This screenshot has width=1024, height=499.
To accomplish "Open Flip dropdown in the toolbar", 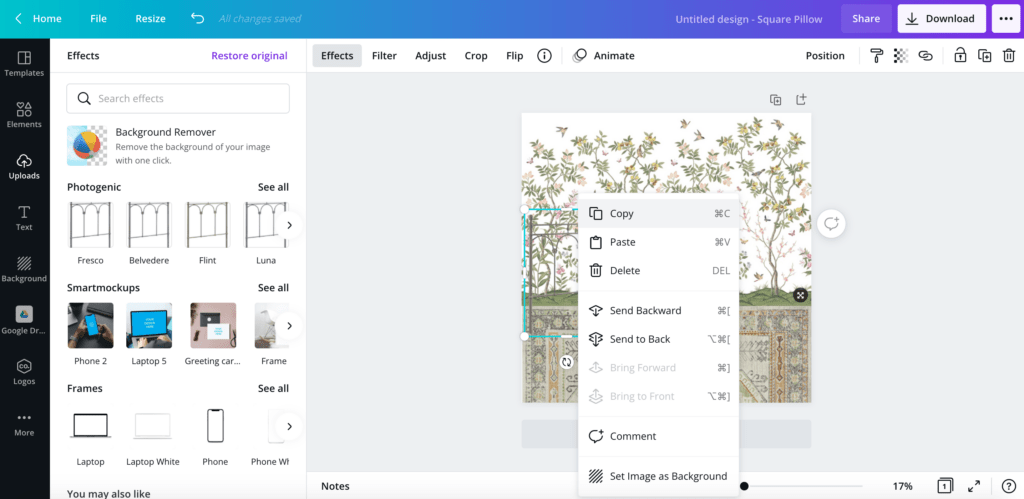I will point(515,56).
